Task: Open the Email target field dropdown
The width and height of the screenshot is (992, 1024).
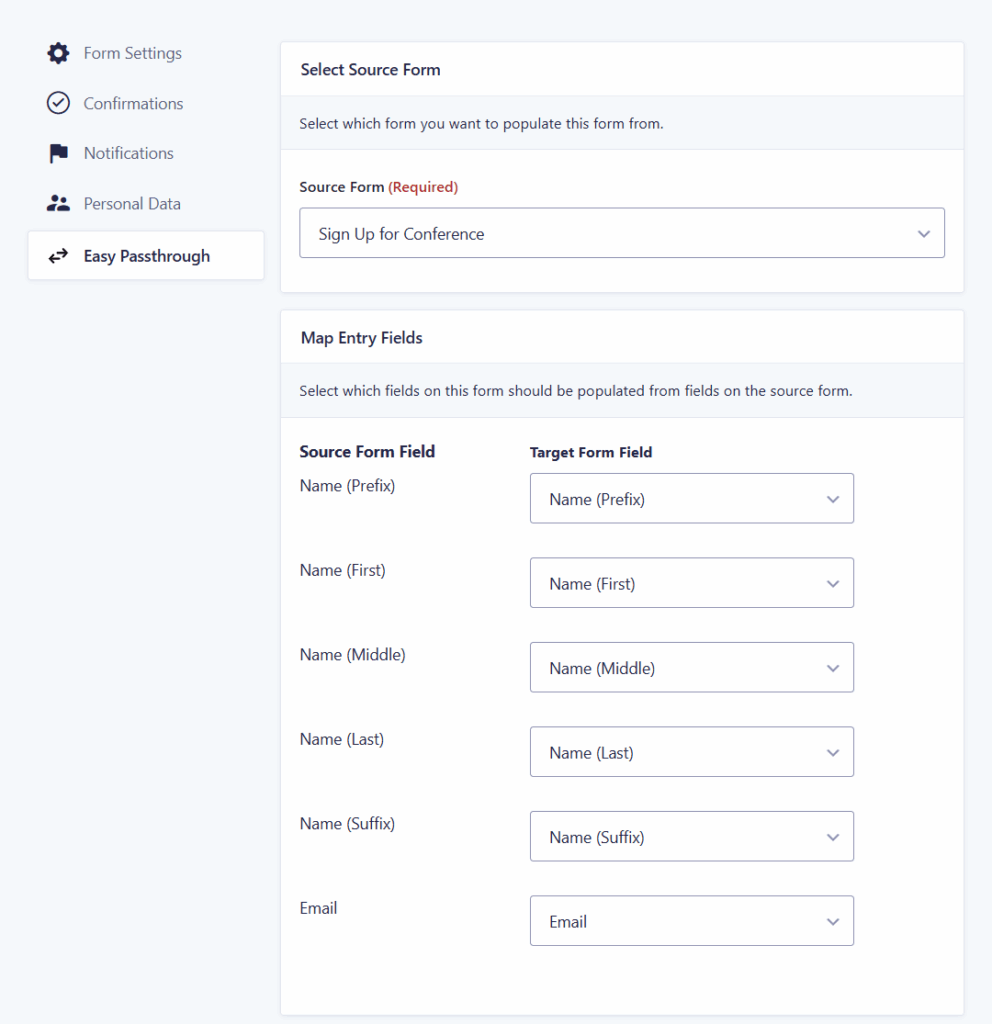Action: coord(692,921)
